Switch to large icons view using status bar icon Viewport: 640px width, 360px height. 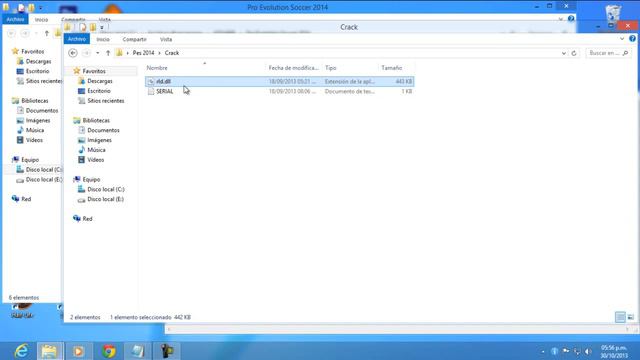coord(631,317)
